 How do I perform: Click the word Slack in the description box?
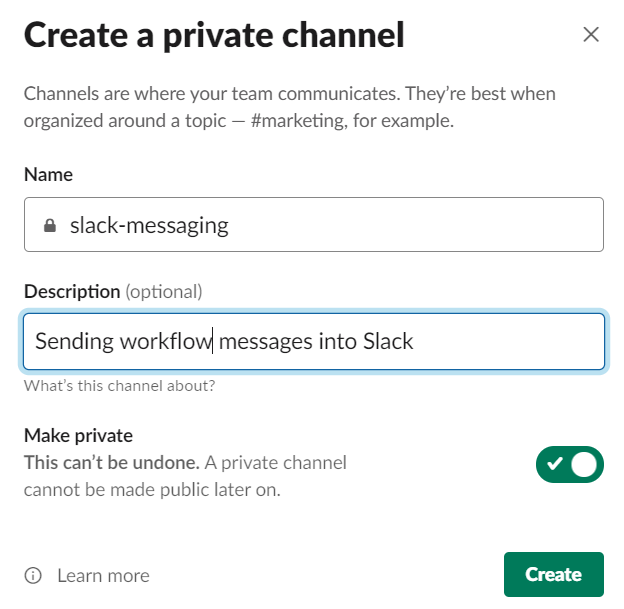pos(388,341)
